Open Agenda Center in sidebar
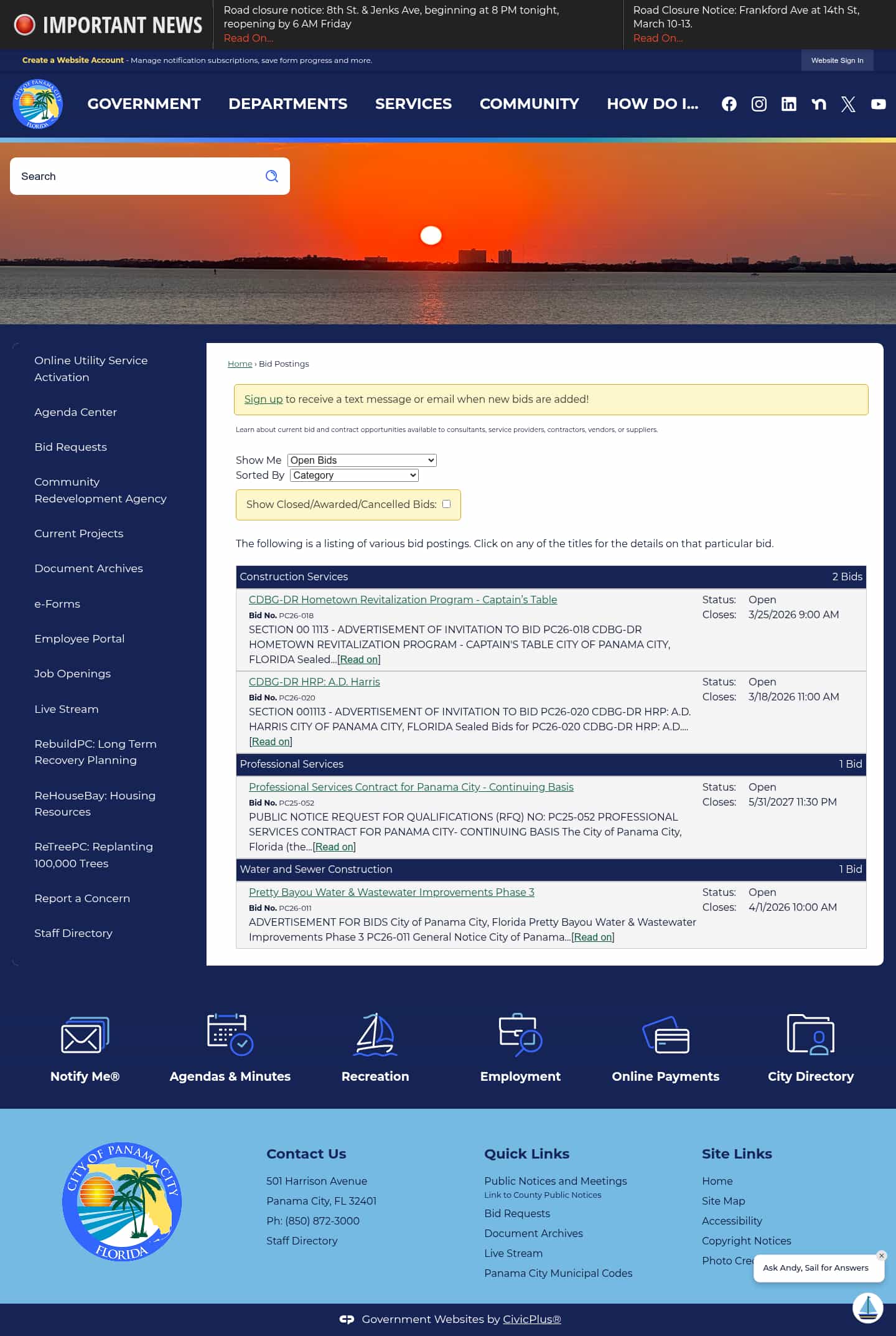The image size is (896, 1336). click(75, 412)
